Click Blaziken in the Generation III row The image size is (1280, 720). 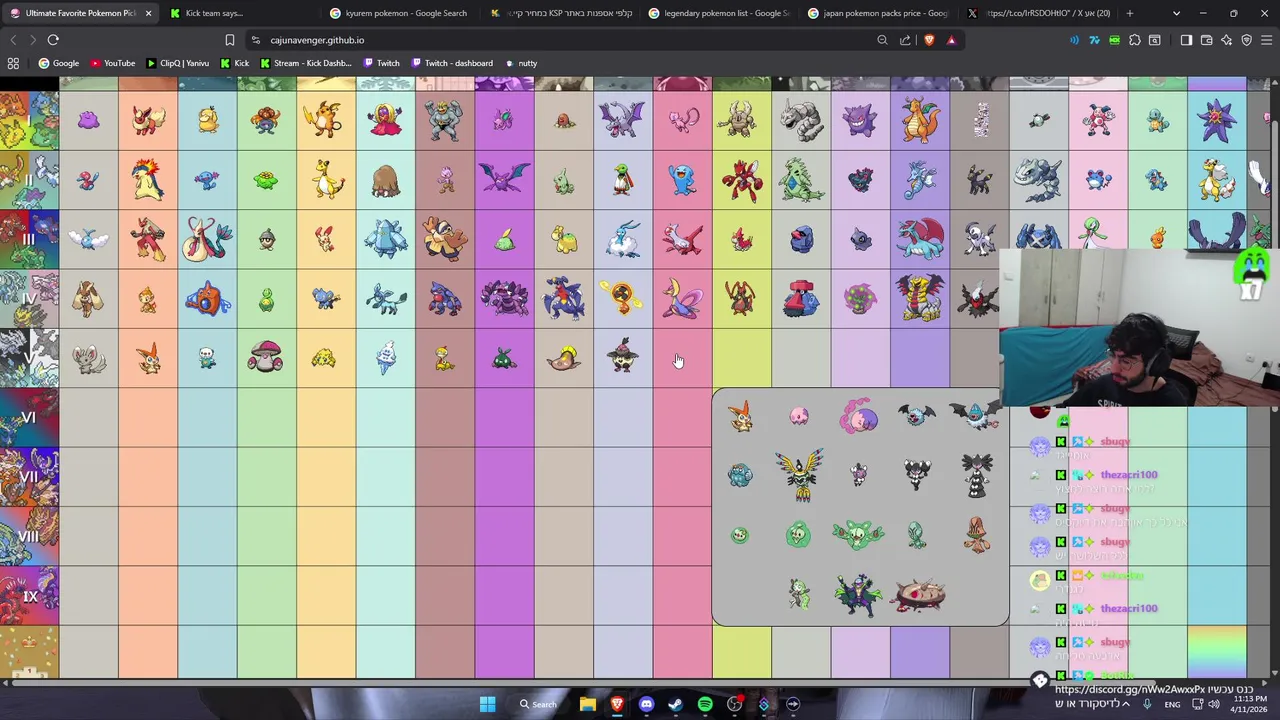pos(148,240)
